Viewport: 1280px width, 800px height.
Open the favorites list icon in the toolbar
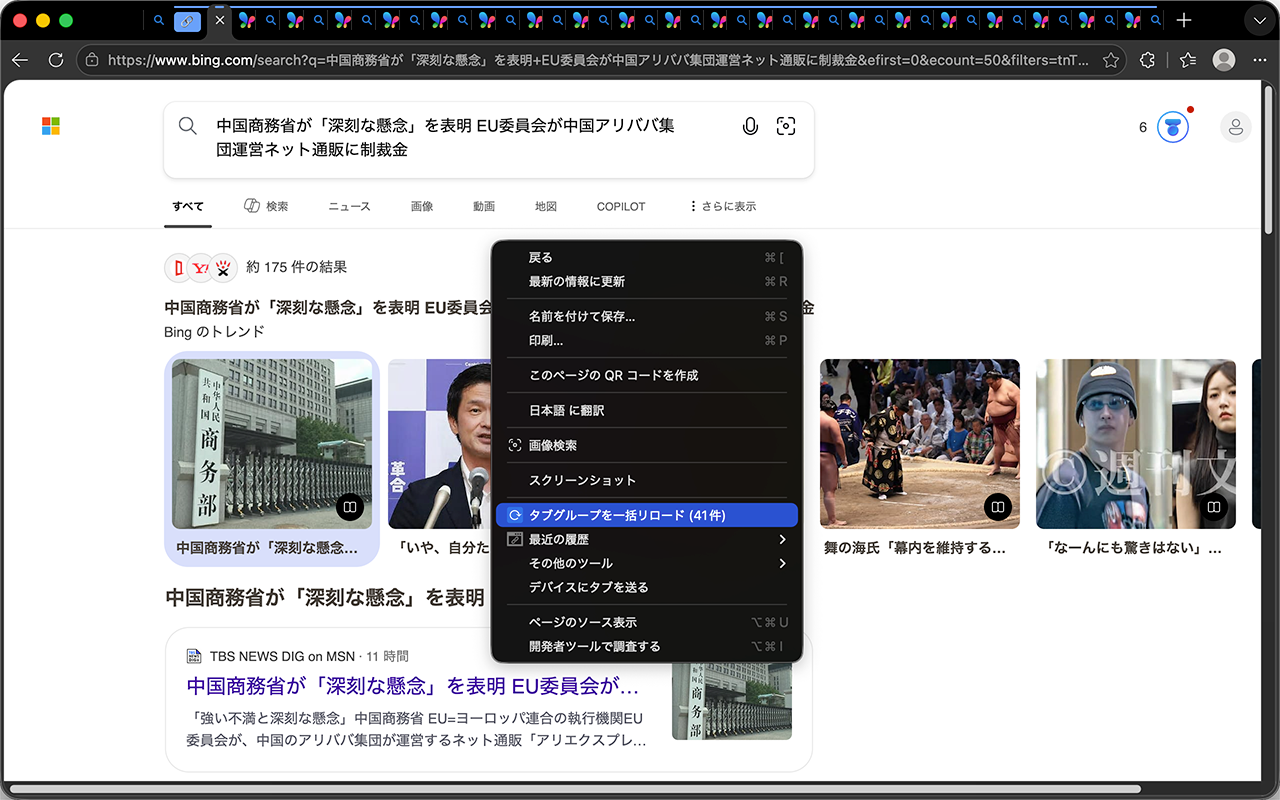pos(1188,60)
